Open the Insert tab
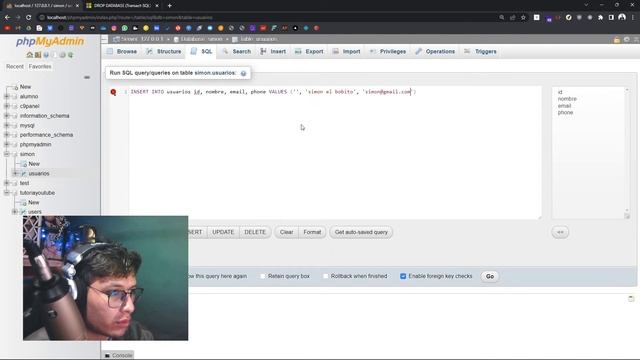Image resolution: width=640 pixels, height=360 pixels. pos(273,51)
